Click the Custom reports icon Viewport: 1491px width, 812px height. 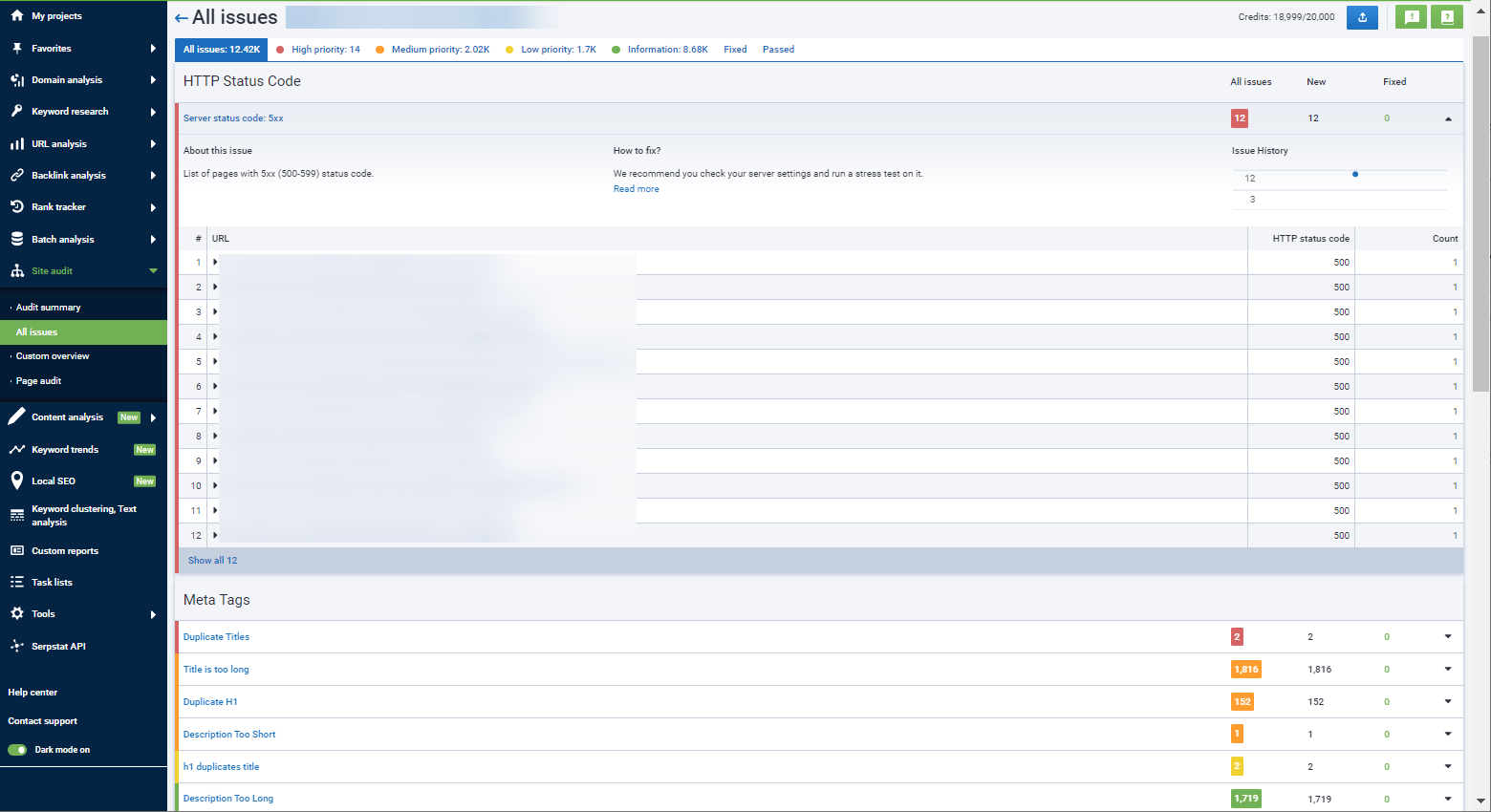(x=16, y=550)
